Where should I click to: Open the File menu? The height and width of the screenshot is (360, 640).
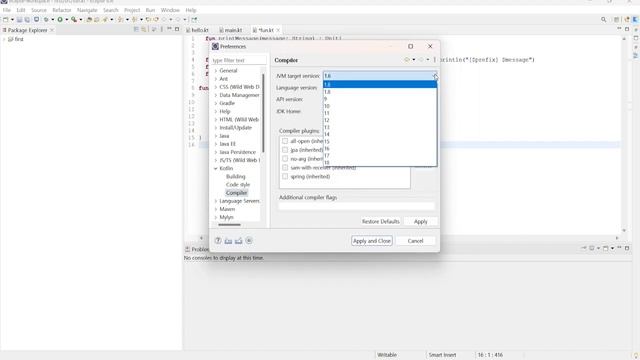7,10
